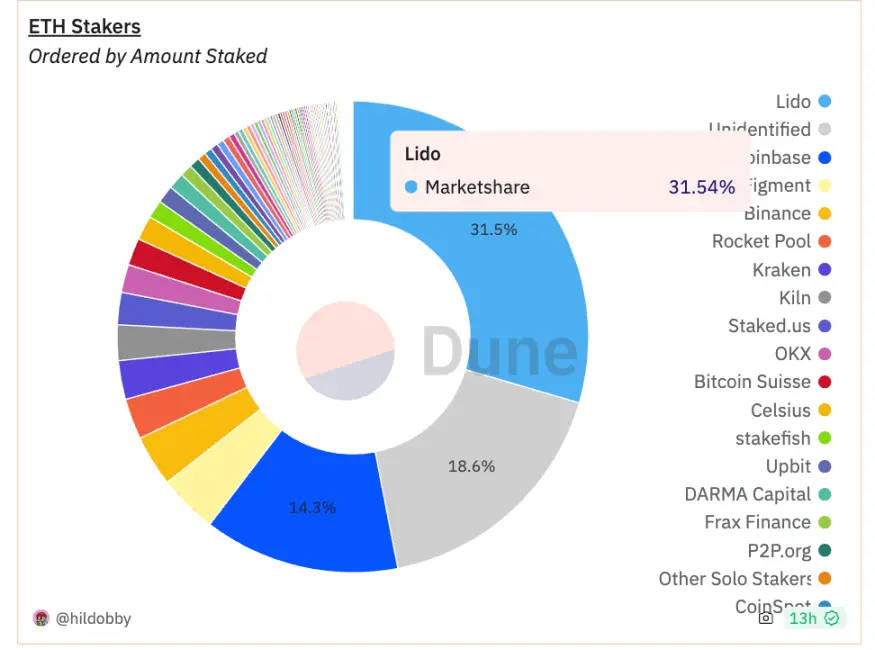This screenshot has width=875, height=650.
Task: Click the Binance orange legend dot
Action: click(824, 214)
